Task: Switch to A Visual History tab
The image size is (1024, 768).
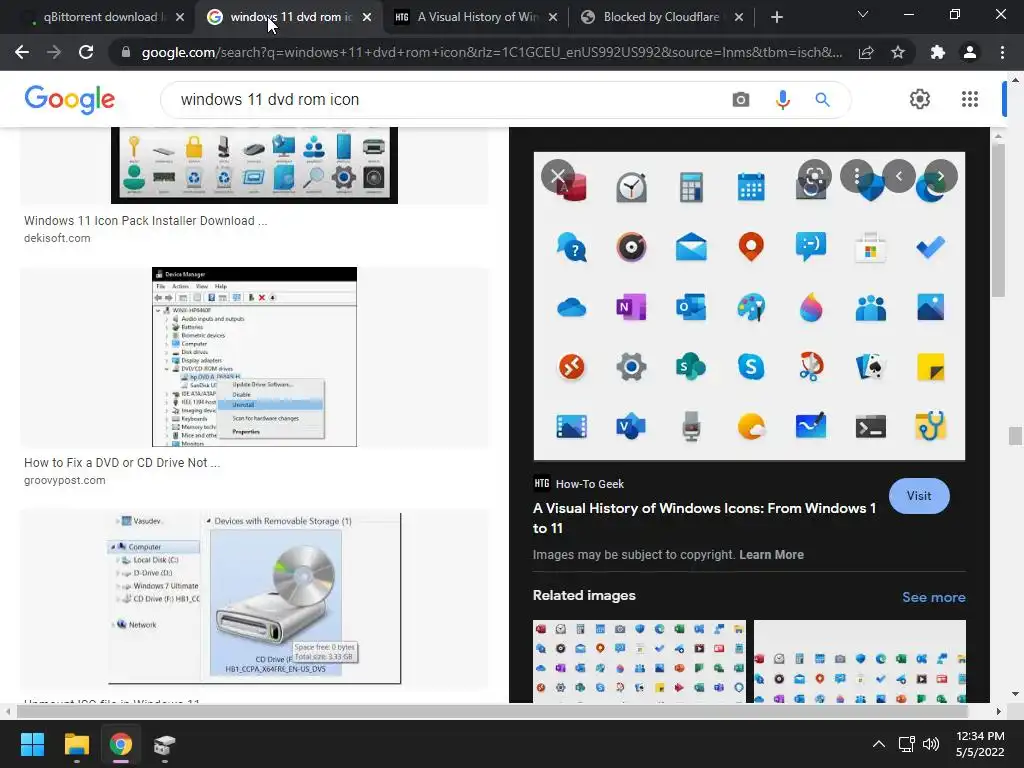Action: (477, 17)
